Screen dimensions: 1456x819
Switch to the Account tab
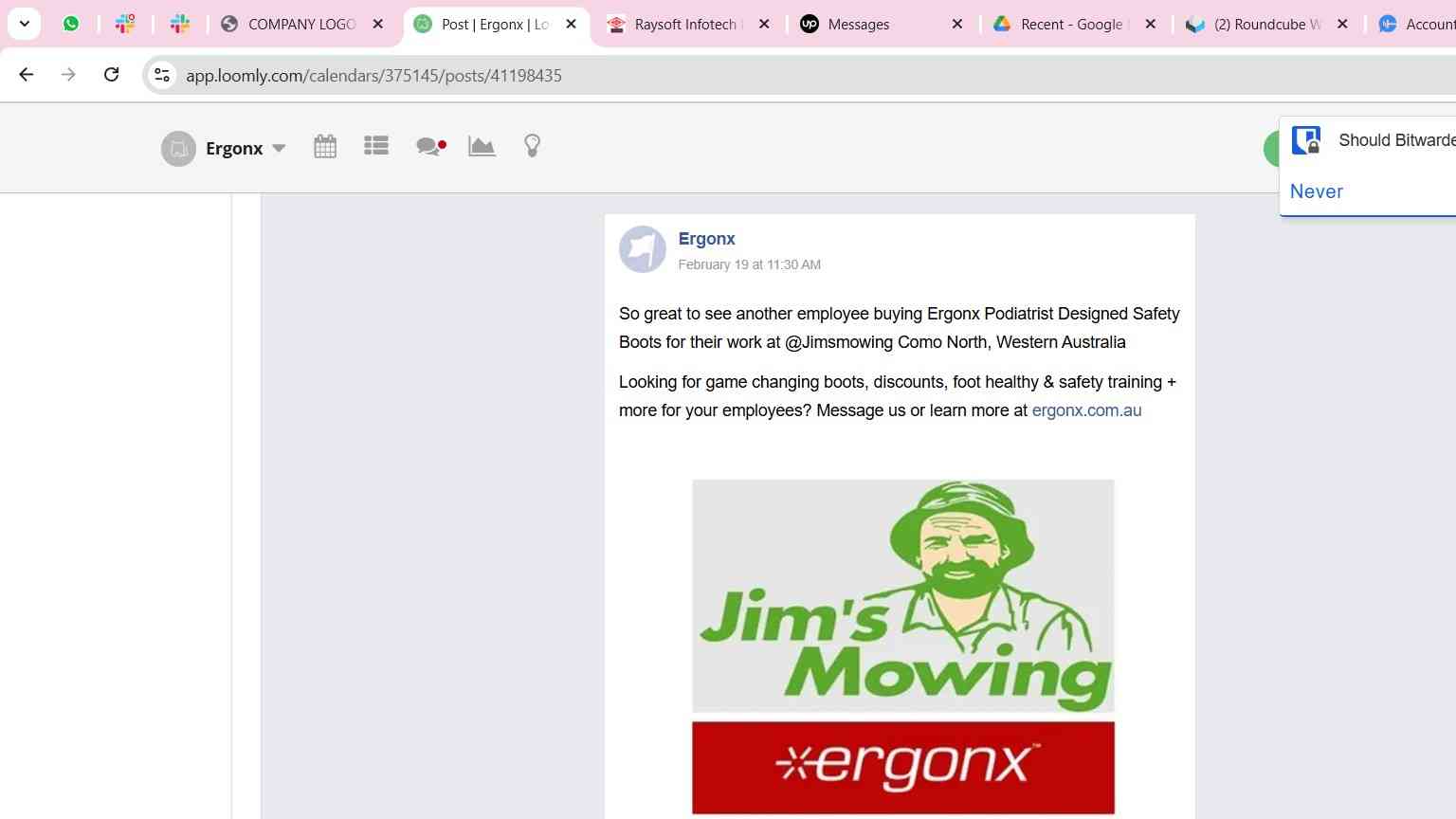pos(1417,25)
